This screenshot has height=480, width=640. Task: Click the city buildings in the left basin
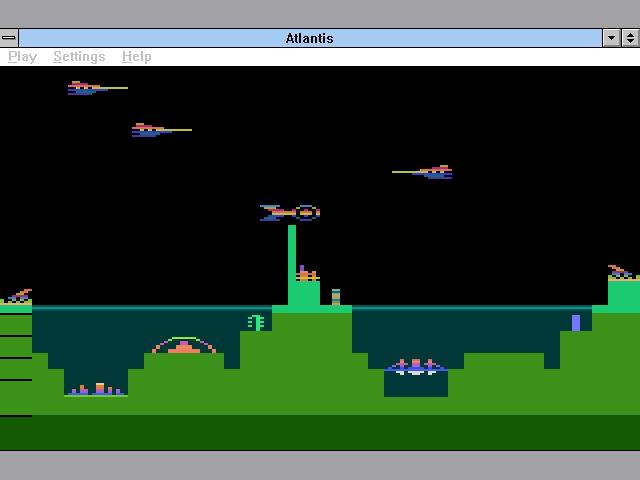(x=96, y=389)
